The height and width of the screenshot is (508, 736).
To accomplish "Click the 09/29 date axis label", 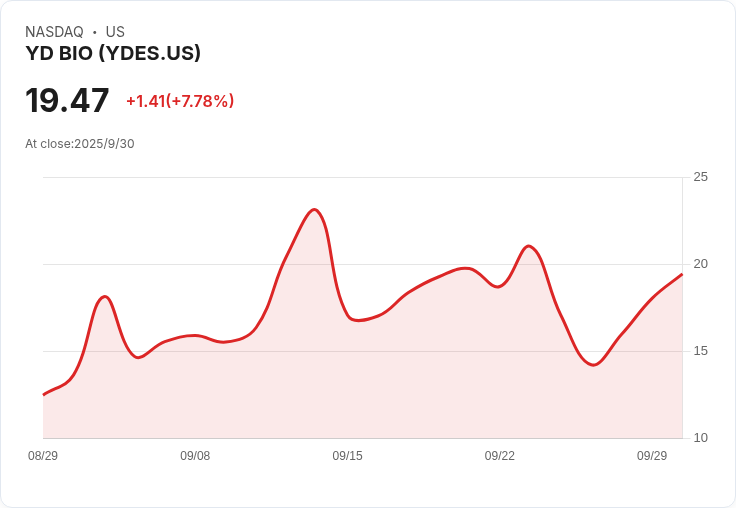I will (652, 455).
